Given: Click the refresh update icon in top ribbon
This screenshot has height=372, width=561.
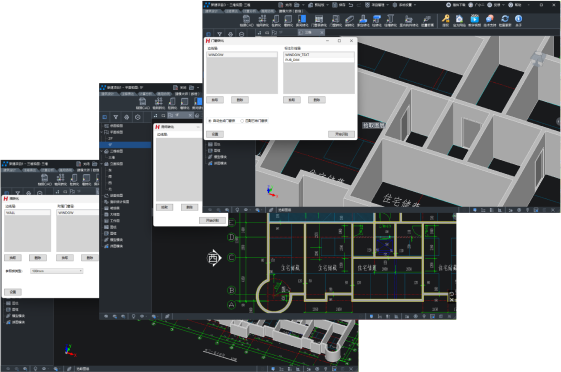Looking at the screenshot, I should [505, 19].
